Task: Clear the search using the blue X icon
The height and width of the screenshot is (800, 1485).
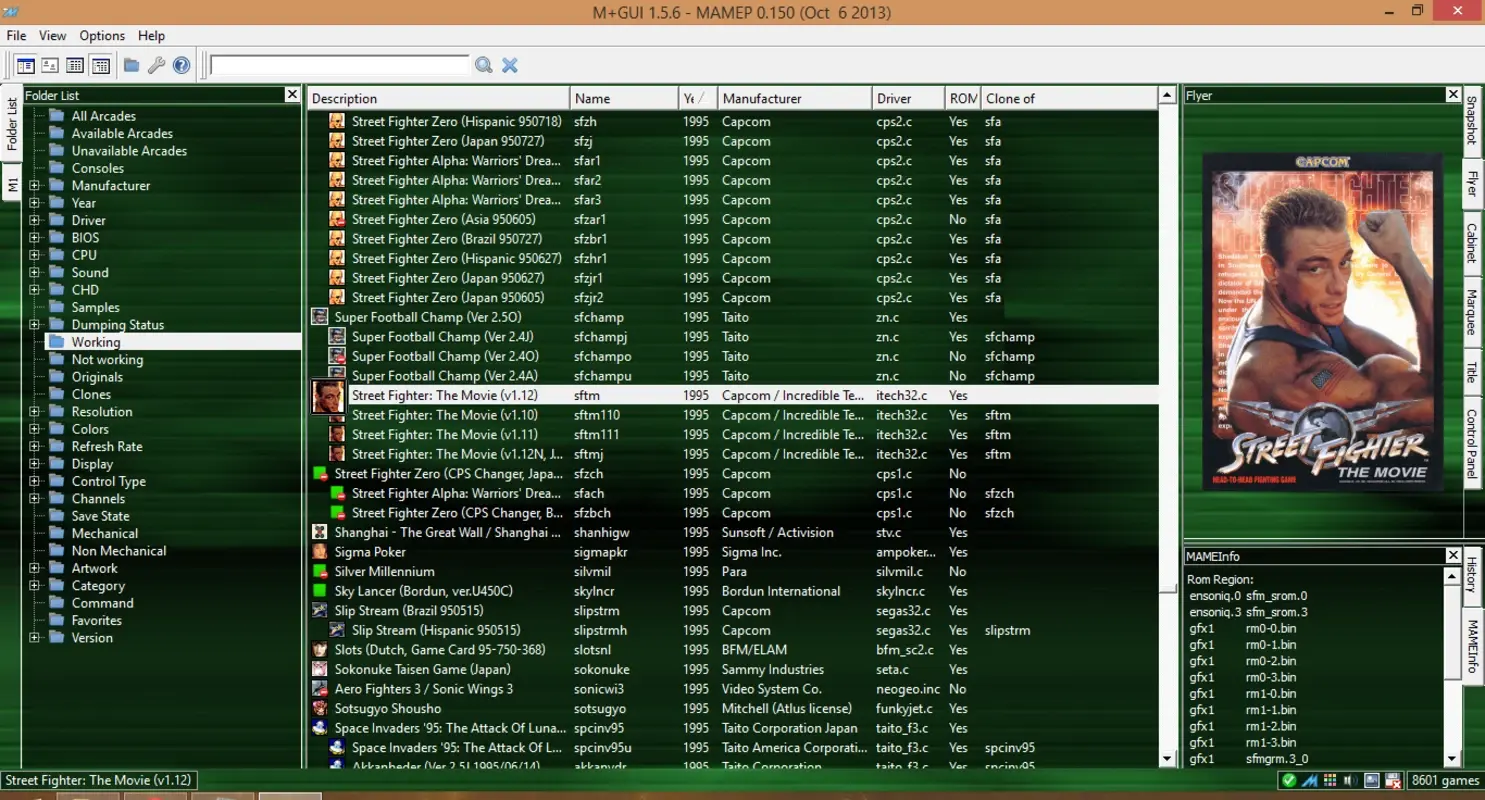Action: [x=510, y=65]
